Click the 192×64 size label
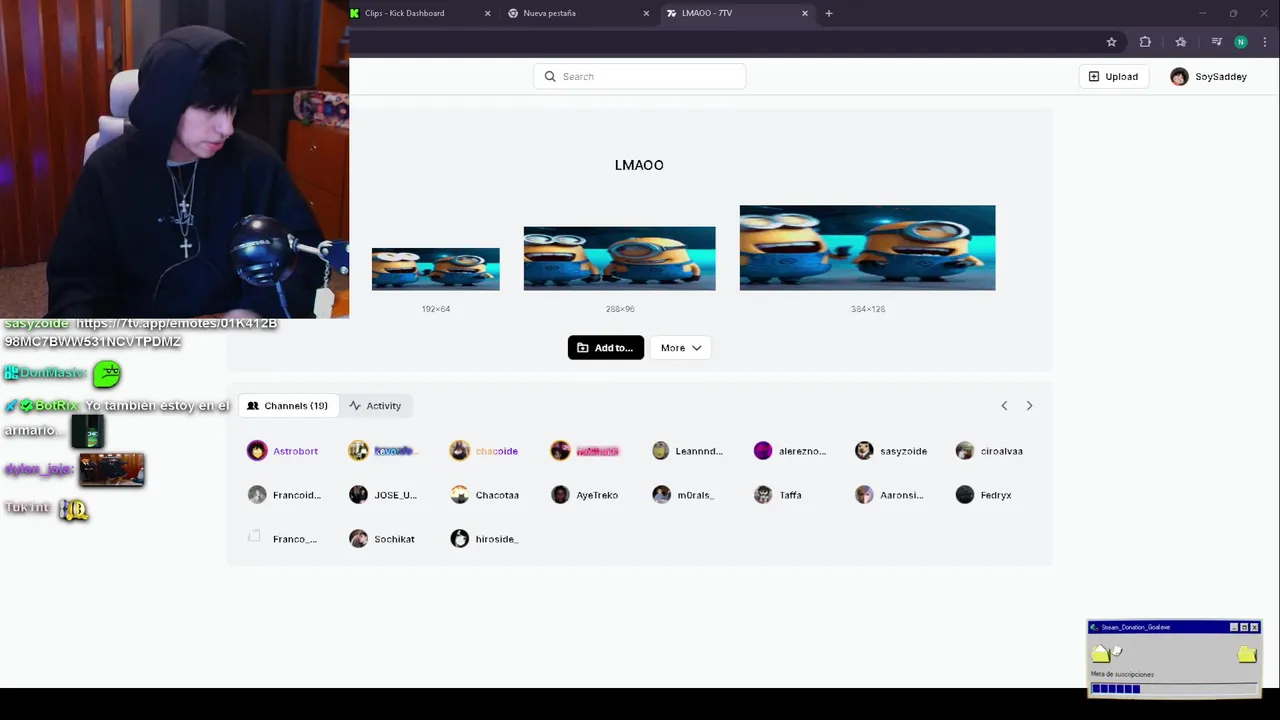Screen dimensions: 1280x720 tap(436, 309)
